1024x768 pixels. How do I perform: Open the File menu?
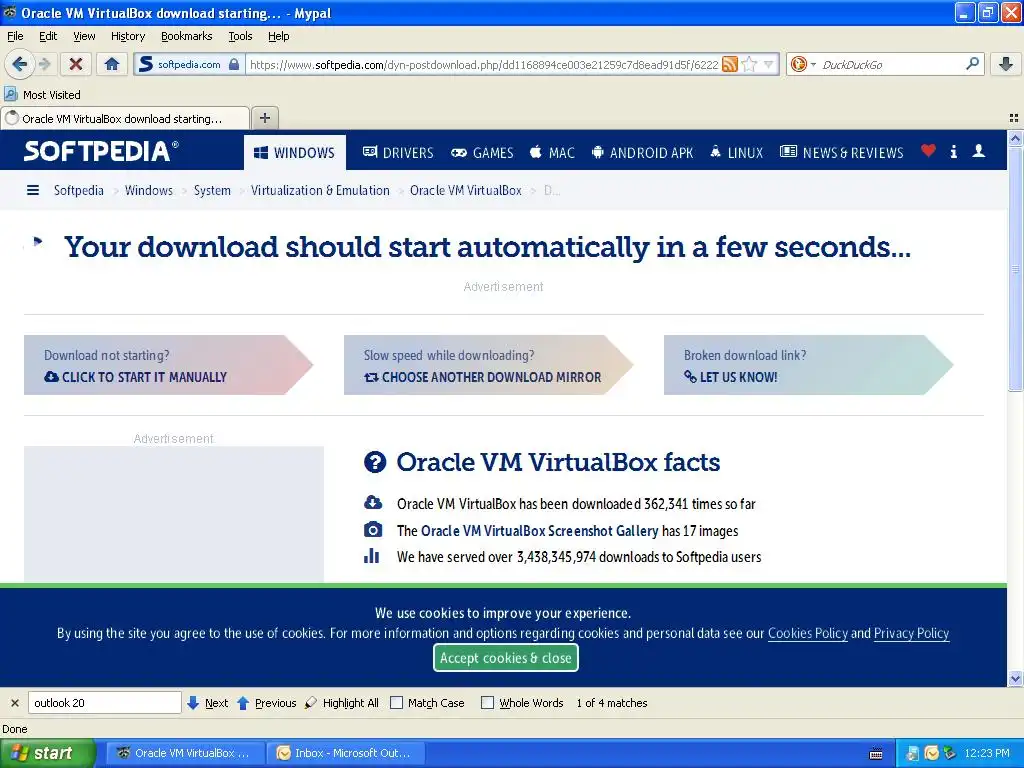click(15, 36)
